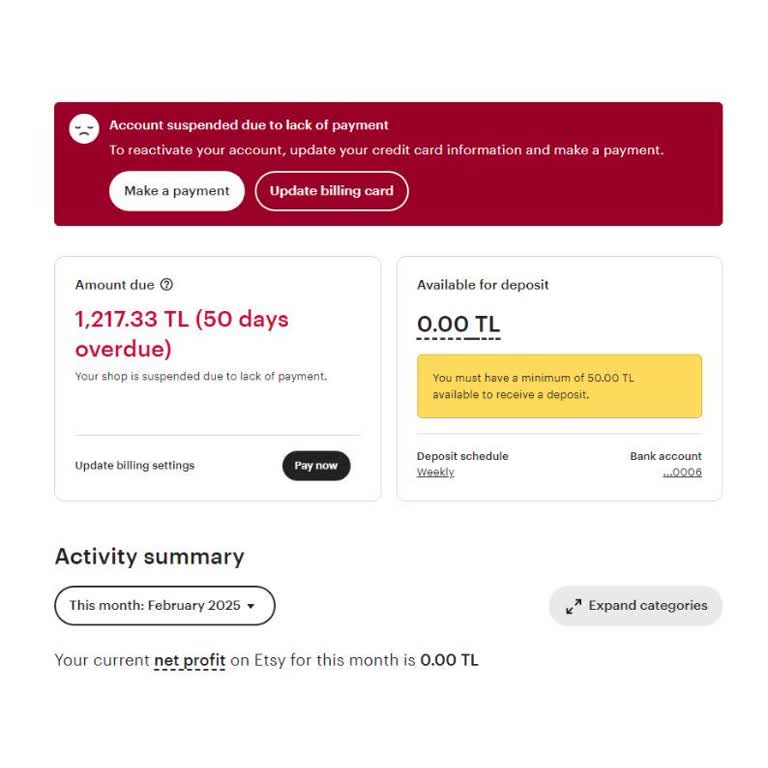
Task: Open the This month: February 2025 dropdown
Action: [x=164, y=606]
